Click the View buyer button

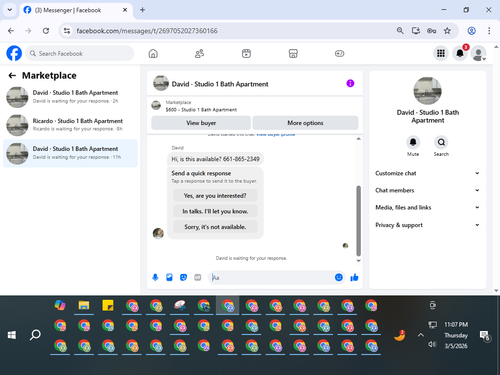(x=201, y=123)
